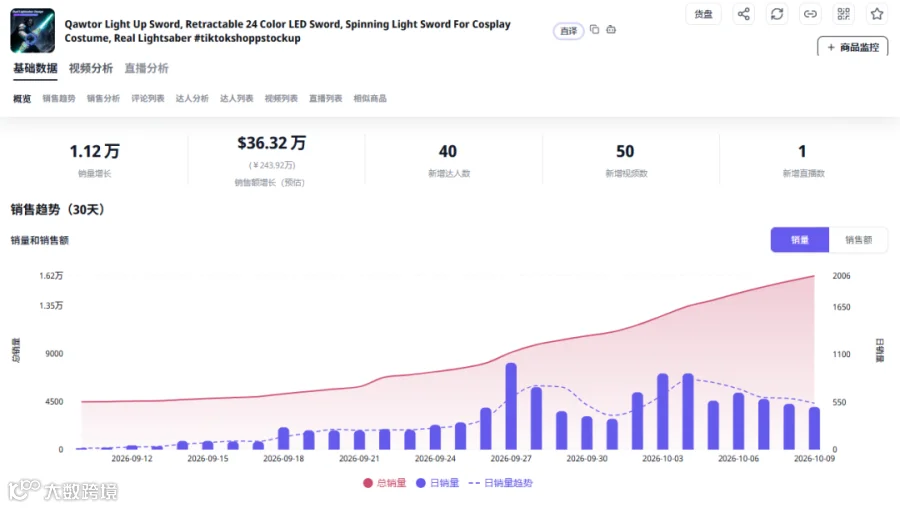Open the lightsaber product thumbnail

coord(33,30)
